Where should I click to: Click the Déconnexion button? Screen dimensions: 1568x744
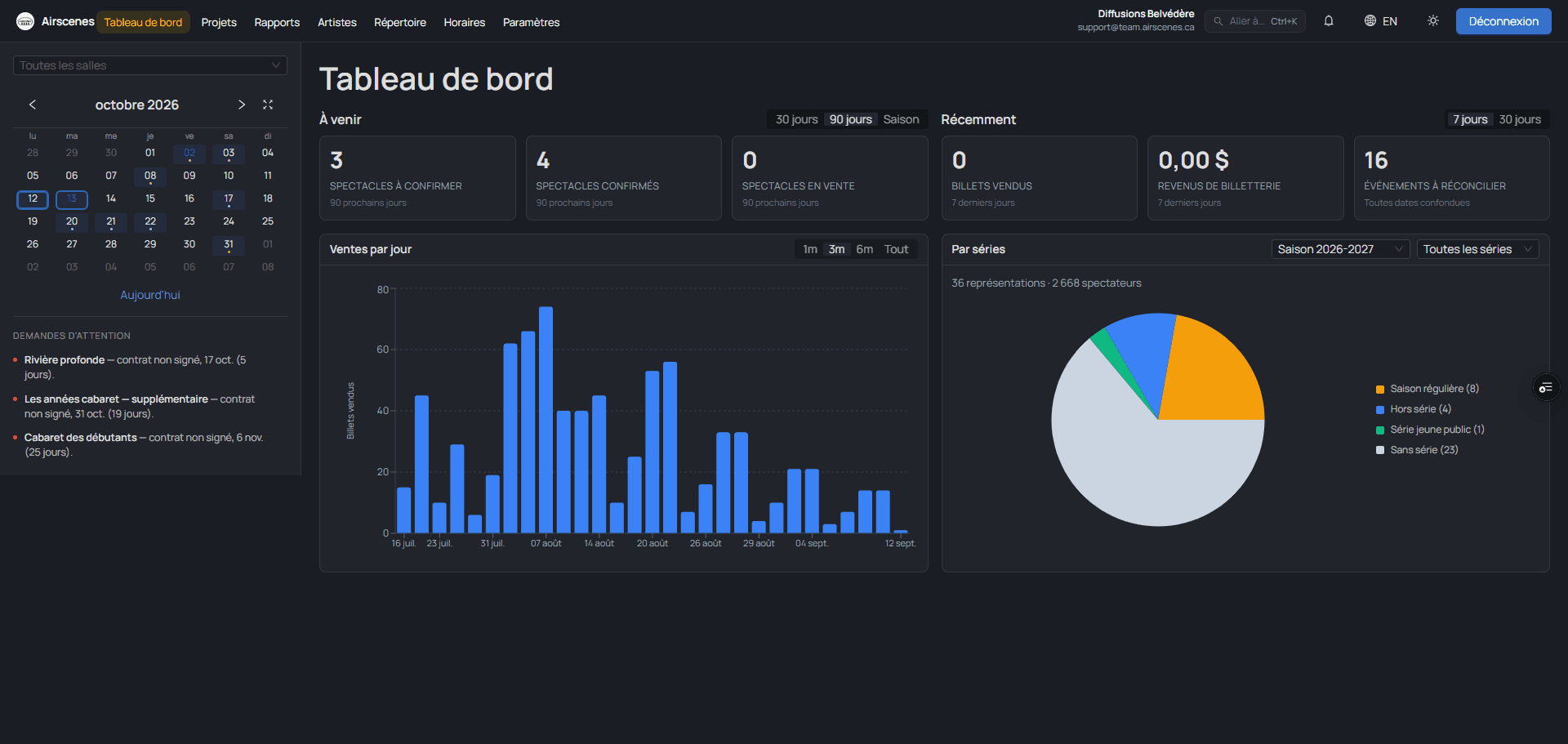(1503, 21)
